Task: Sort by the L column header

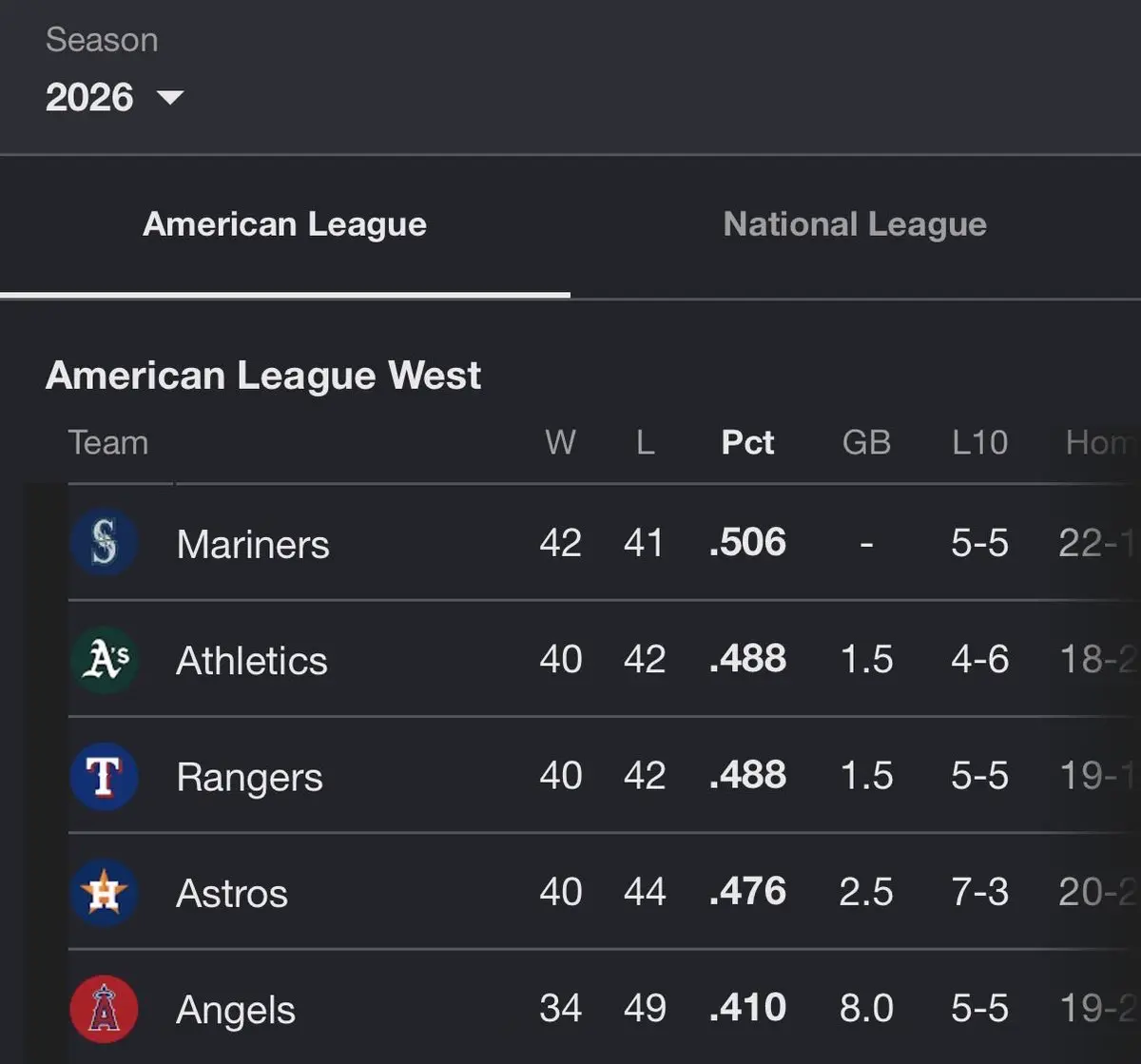Action: 645,442
